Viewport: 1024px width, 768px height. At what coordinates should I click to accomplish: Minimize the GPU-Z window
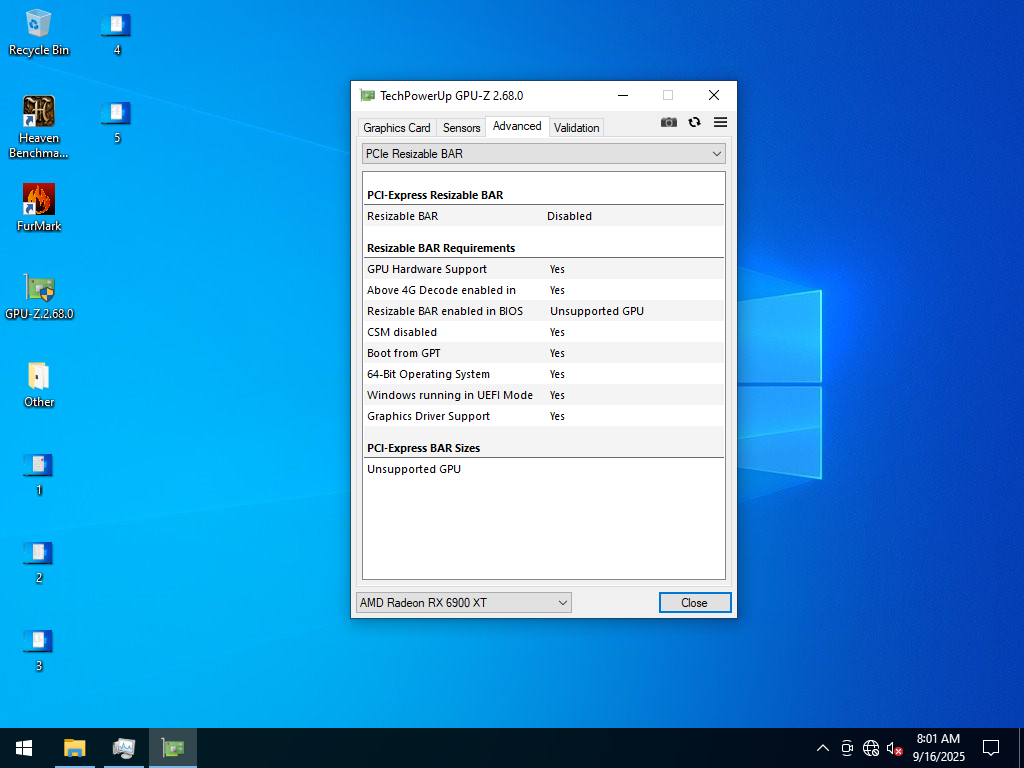[622, 95]
